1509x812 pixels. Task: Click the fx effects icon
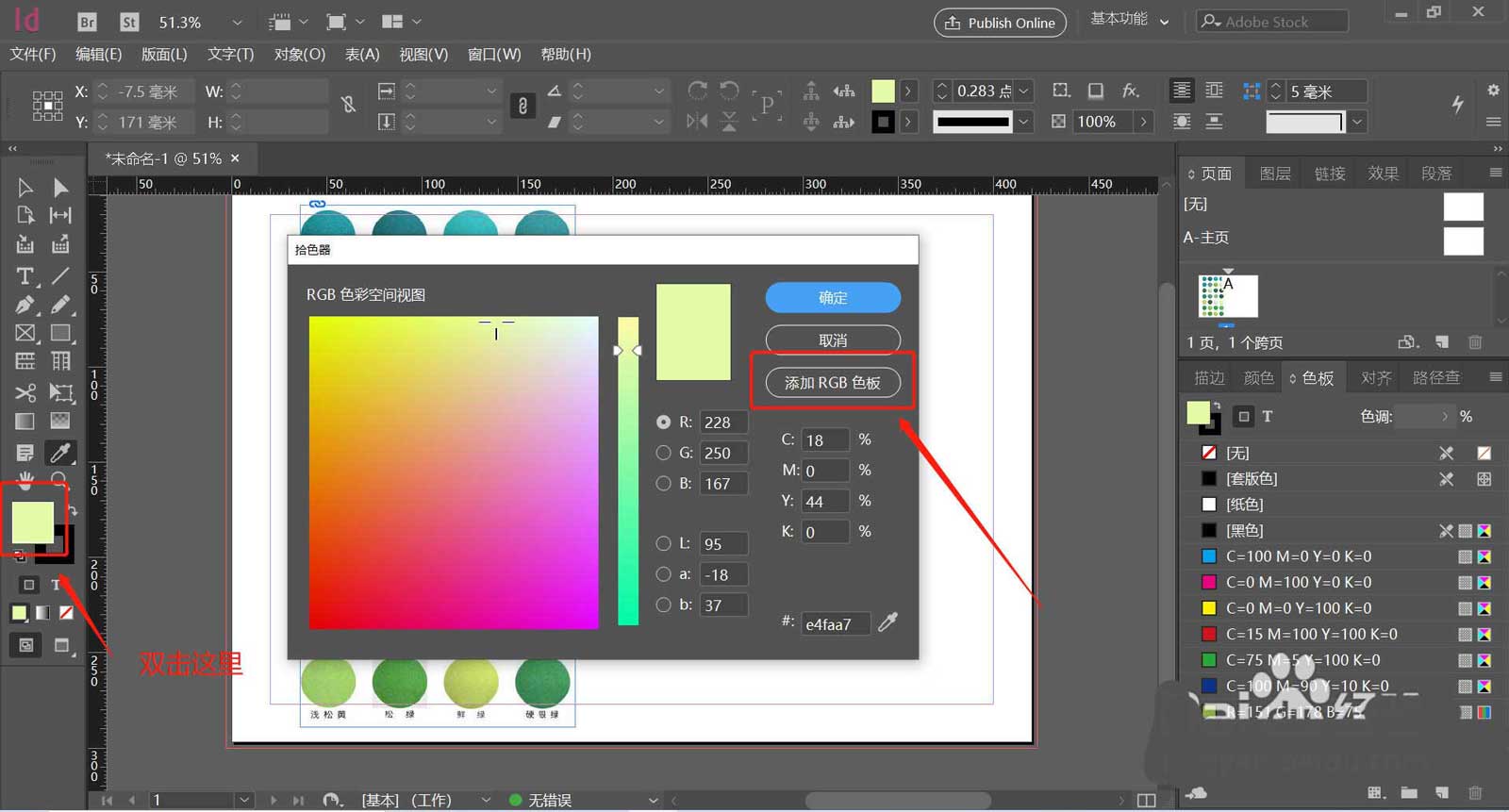(1130, 91)
